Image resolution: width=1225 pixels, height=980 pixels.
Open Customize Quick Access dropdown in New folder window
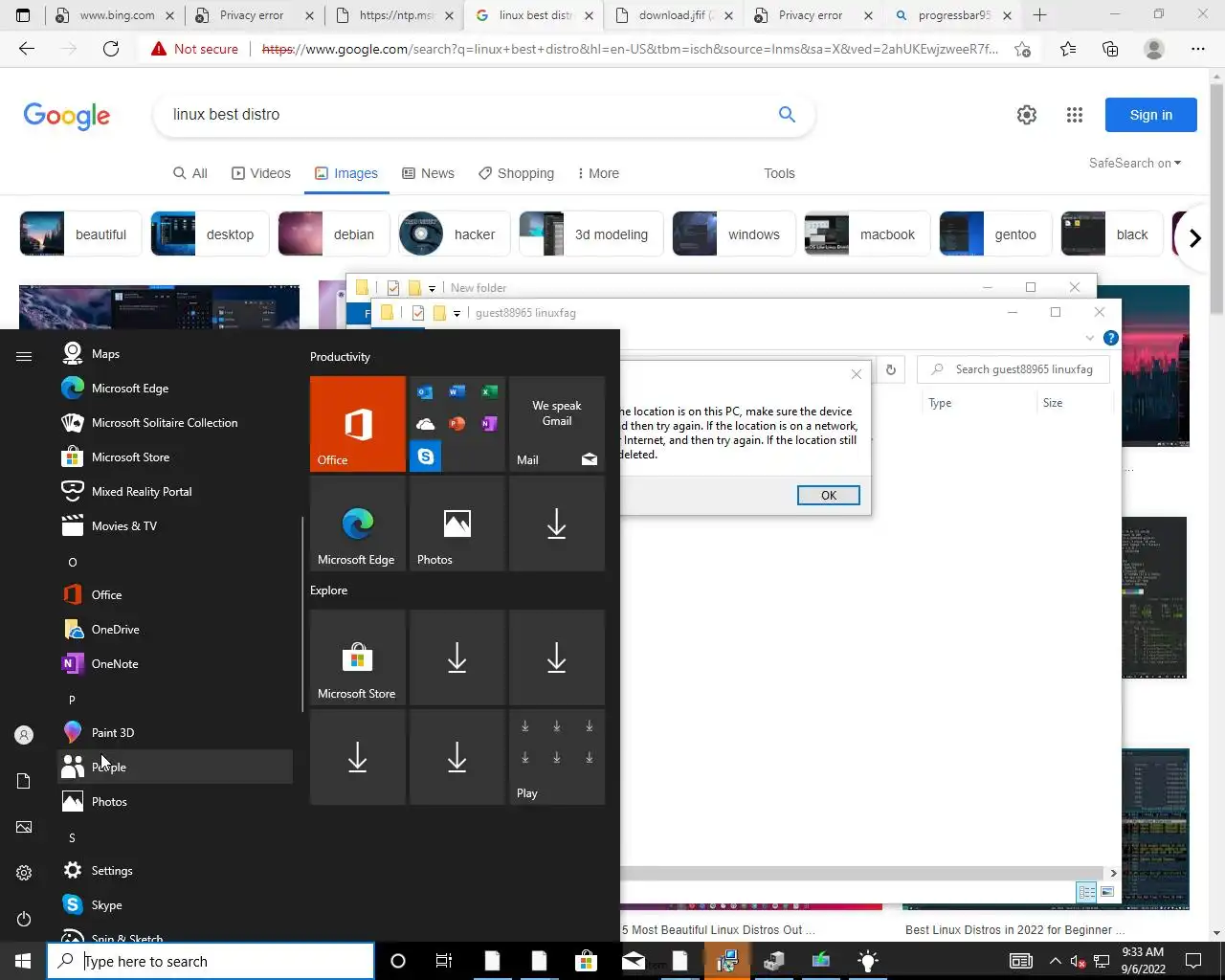tap(432, 287)
